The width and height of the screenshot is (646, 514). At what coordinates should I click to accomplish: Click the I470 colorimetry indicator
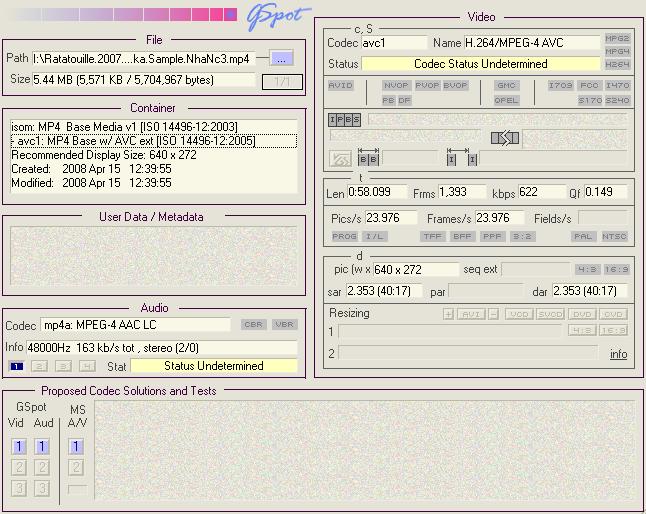tap(617, 85)
